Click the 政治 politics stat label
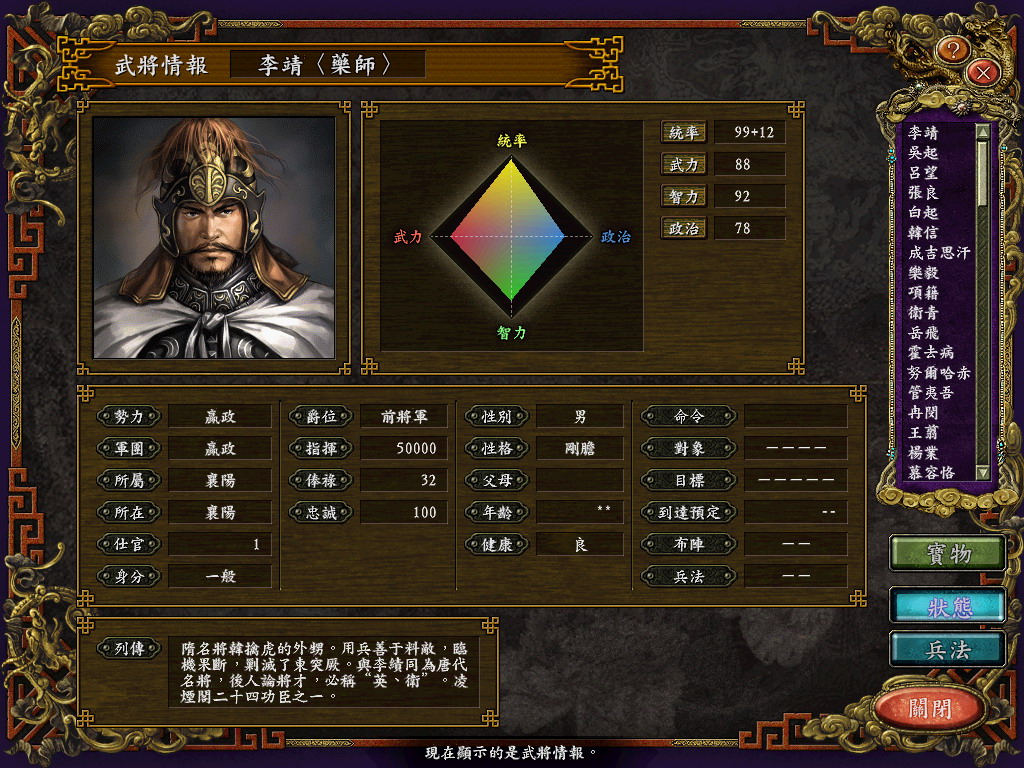The width and height of the screenshot is (1024, 768). pyautogui.click(x=683, y=229)
